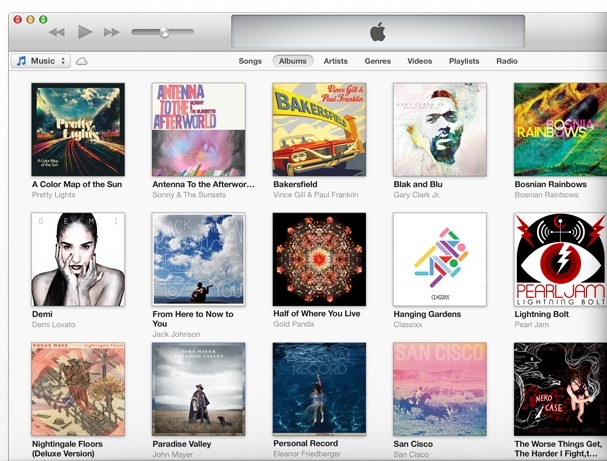Viewport: 607px width, 461px height.
Task: Open A Color Map of the Sun album cover
Action: [x=78, y=129]
